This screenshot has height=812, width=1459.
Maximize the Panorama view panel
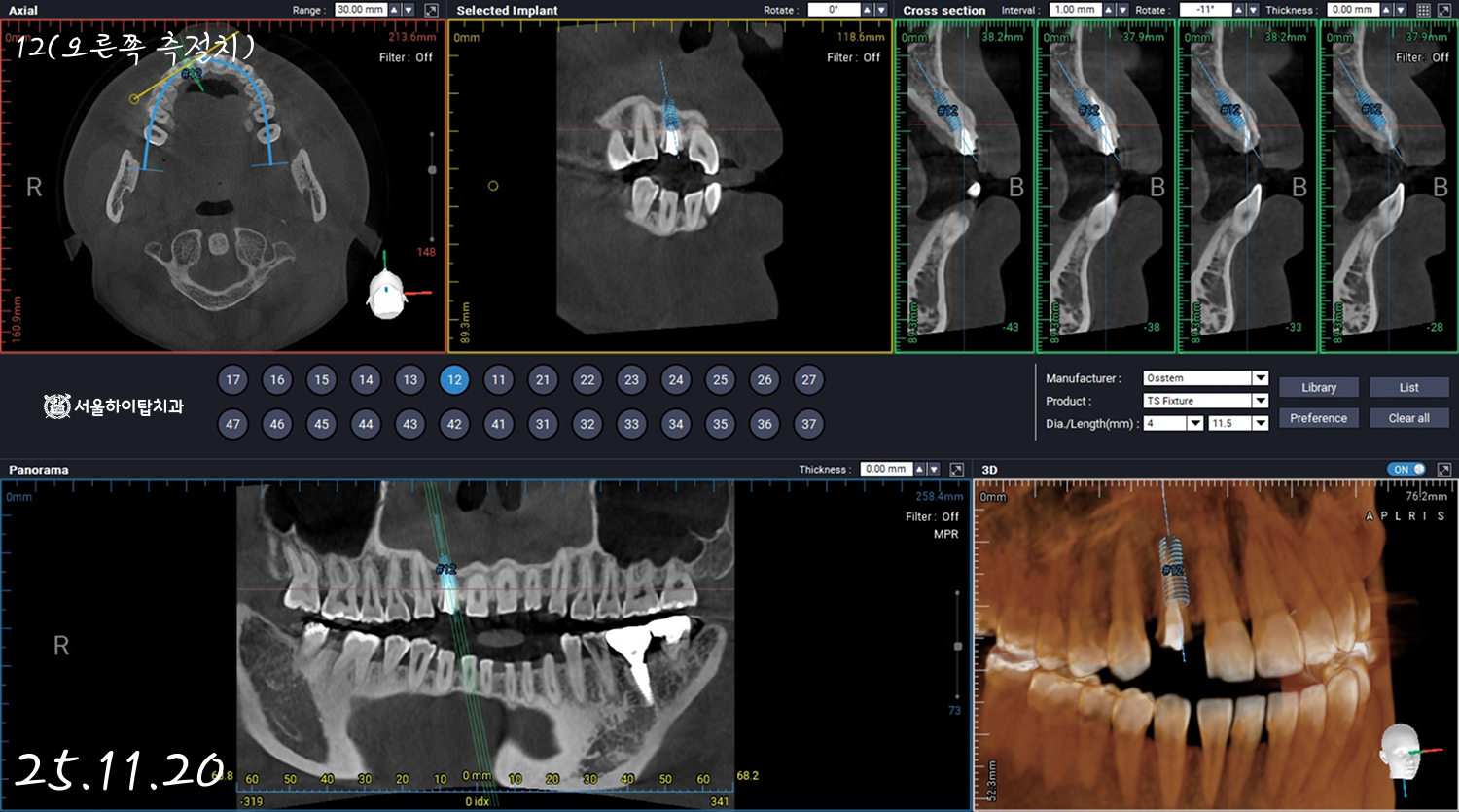[x=956, y=470]
